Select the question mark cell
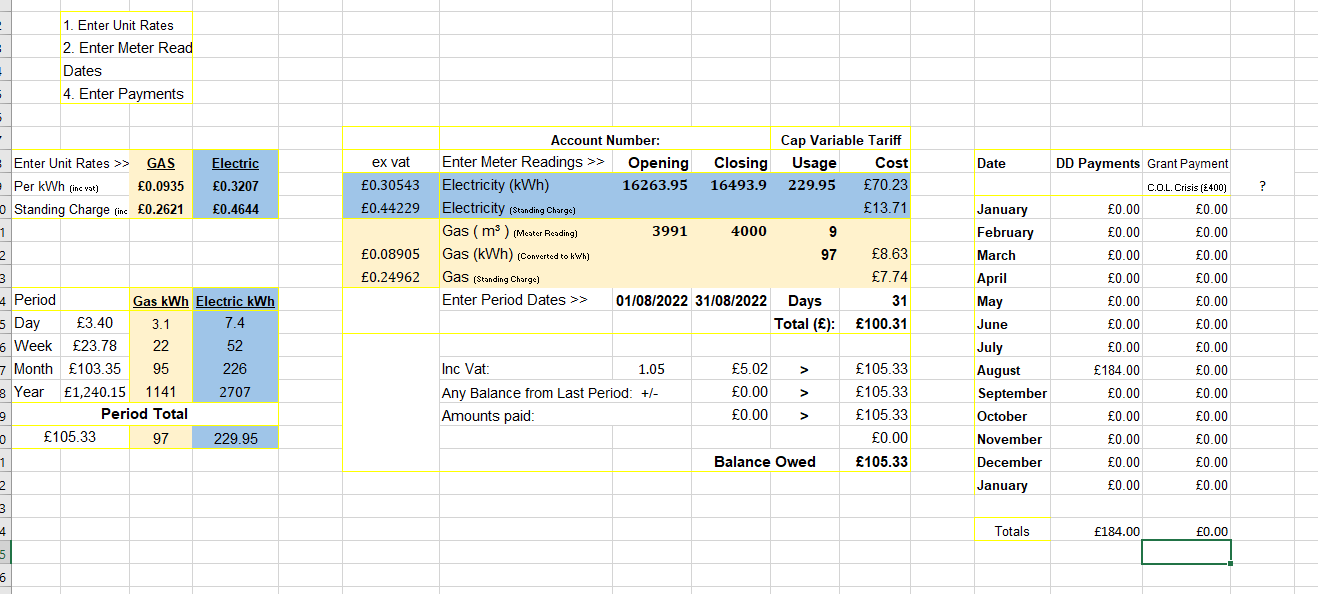This screenshot has width=1318, height=594. click(1263, 186)
